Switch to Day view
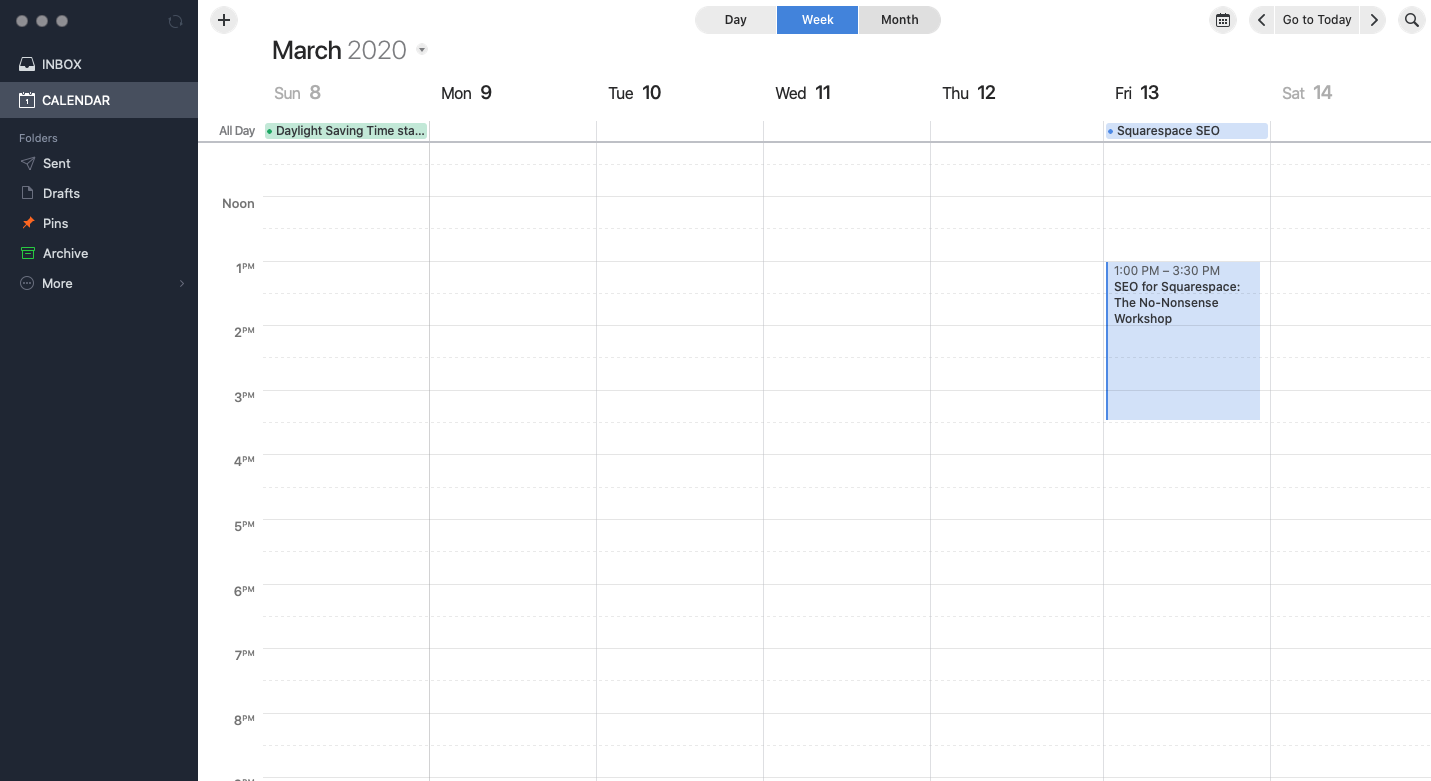Image resolution: width=1431 pixels, height=781 pixels. click(736, 20)
